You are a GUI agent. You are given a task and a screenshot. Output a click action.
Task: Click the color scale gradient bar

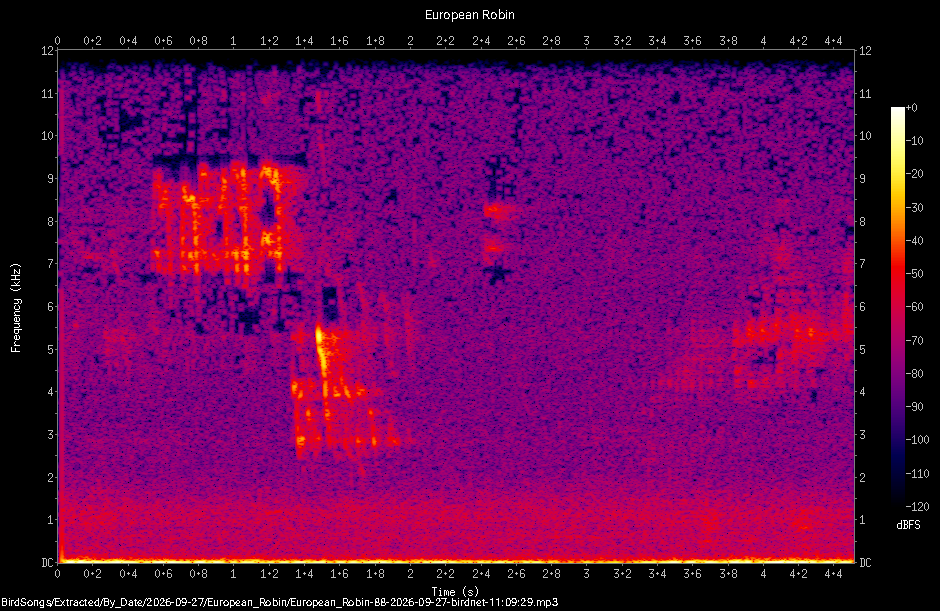tap(897, 306)
